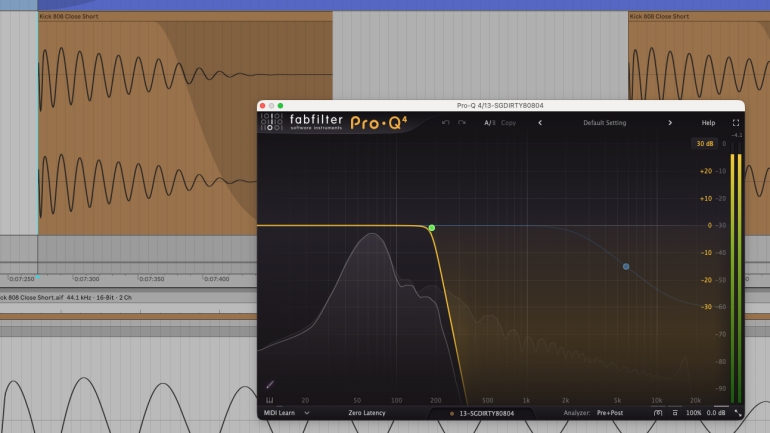Click the 0:07:350 timeline ruler marker
770x433 pixels.
[x=152, y=279]
